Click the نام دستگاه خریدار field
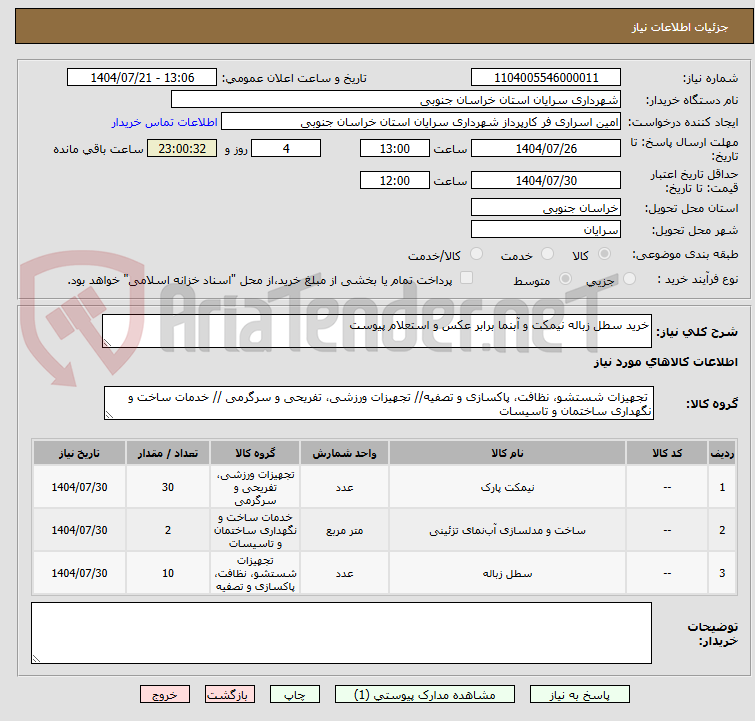755x721 pixels. point(396,99)
